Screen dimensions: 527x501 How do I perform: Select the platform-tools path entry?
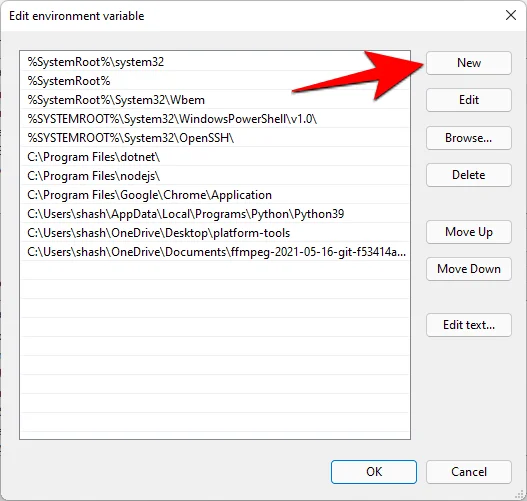pyautogui.click(x=215, y=233)
